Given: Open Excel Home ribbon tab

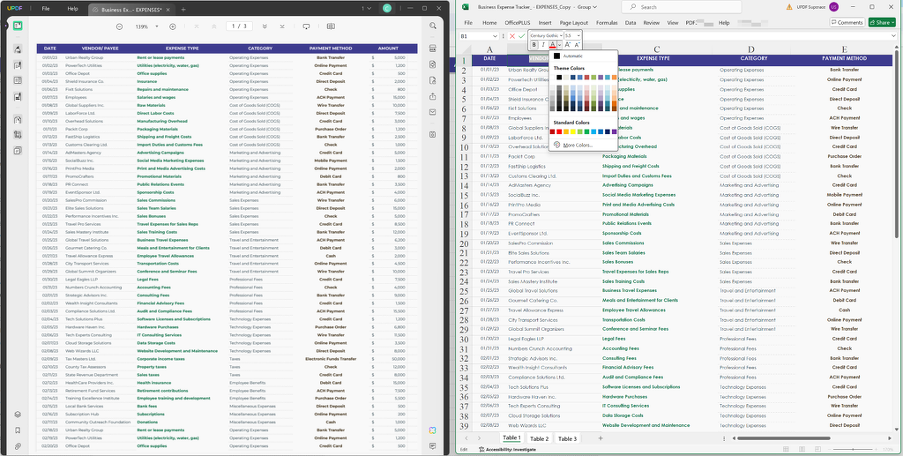Looking at the screenshot, I should 489,23.
